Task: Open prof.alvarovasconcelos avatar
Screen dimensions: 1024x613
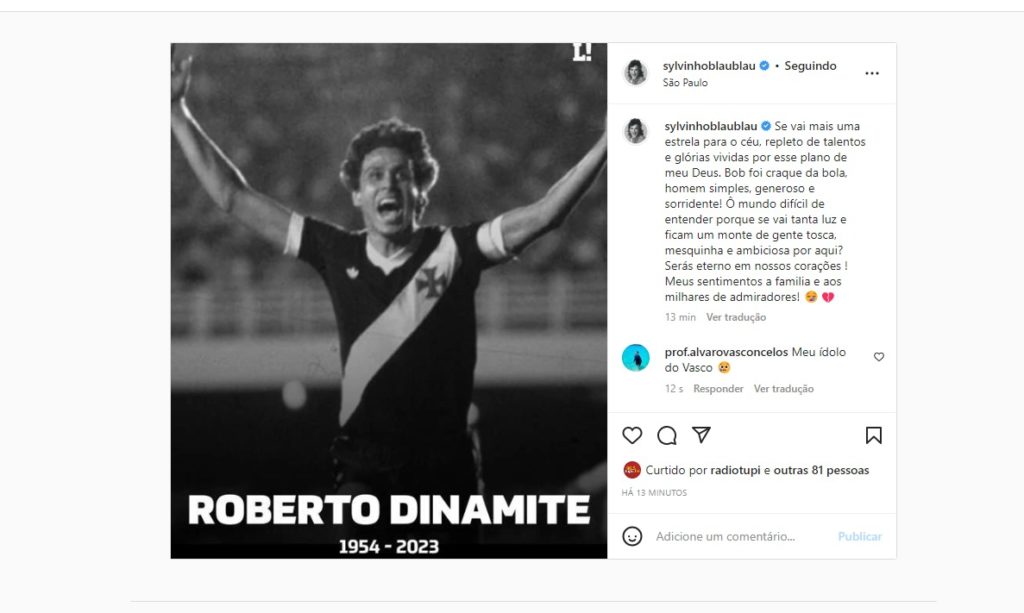Action: 636,357
